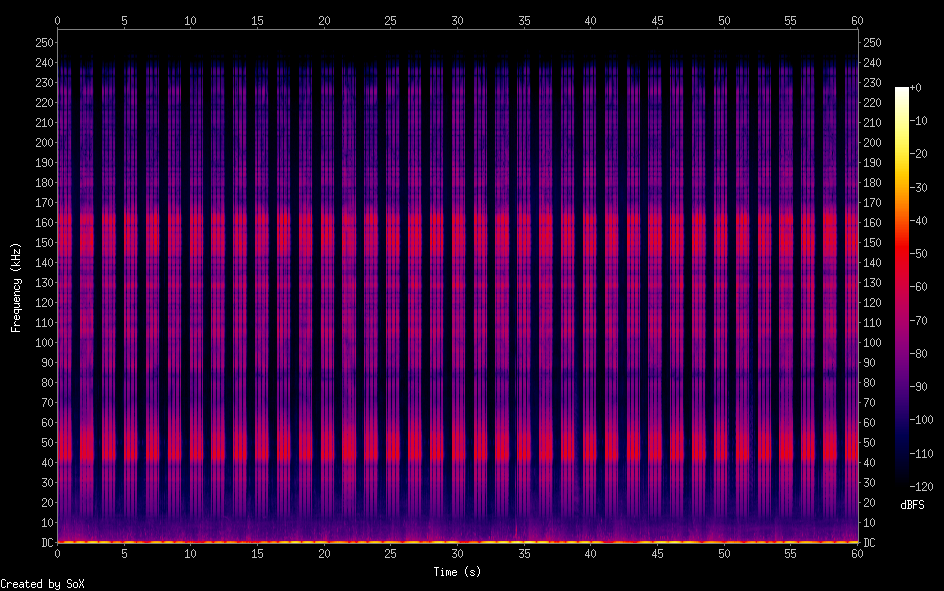This screenshot has width=944, height=591.
Task: Select the 30 second tick on bottom time axis
Action: click(x=457, y=553)
